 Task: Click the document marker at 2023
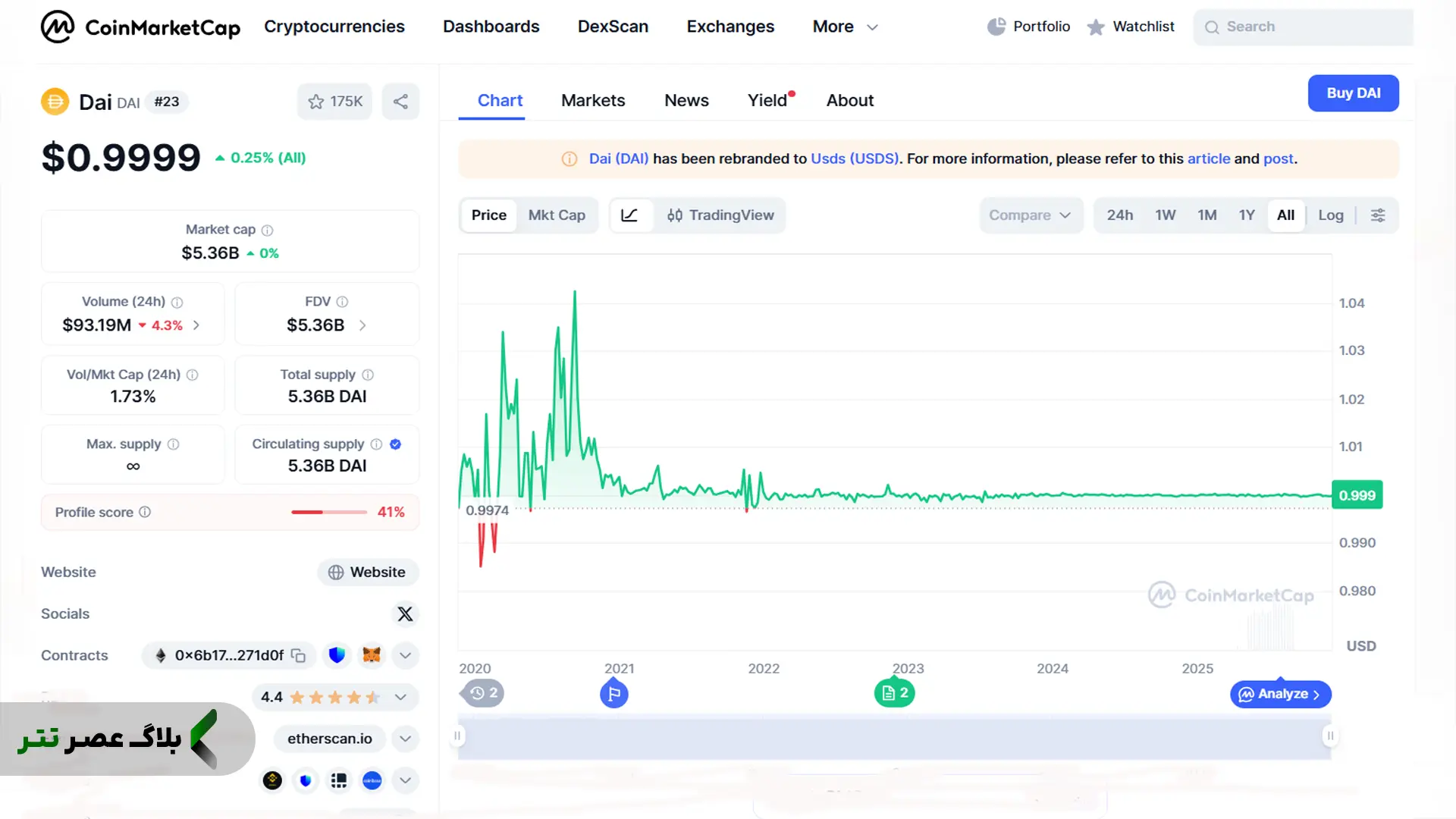tap(895, 693)
